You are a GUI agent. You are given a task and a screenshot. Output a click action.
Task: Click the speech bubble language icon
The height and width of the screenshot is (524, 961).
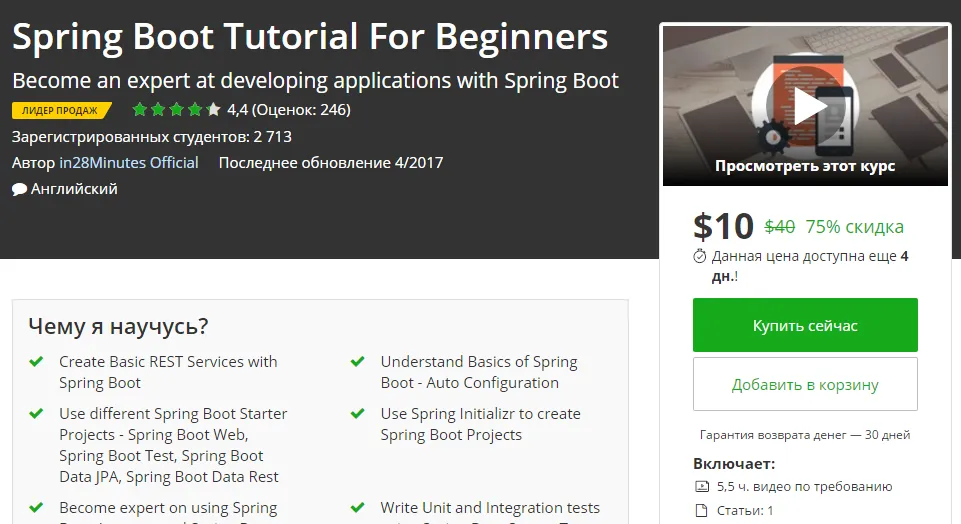(x=19, y=189)
